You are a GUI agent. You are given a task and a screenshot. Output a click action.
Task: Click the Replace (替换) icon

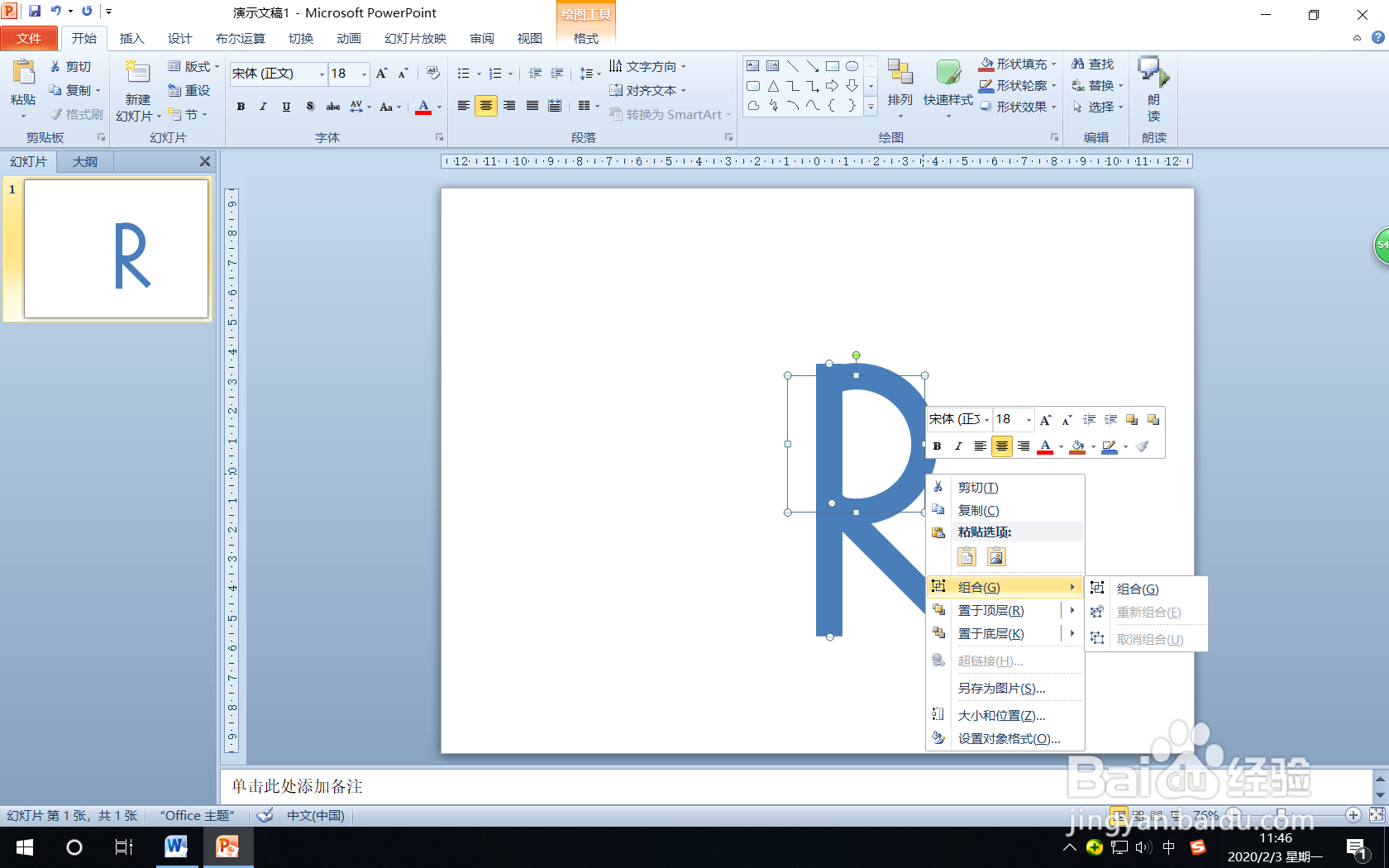[x=1077, y=84]
